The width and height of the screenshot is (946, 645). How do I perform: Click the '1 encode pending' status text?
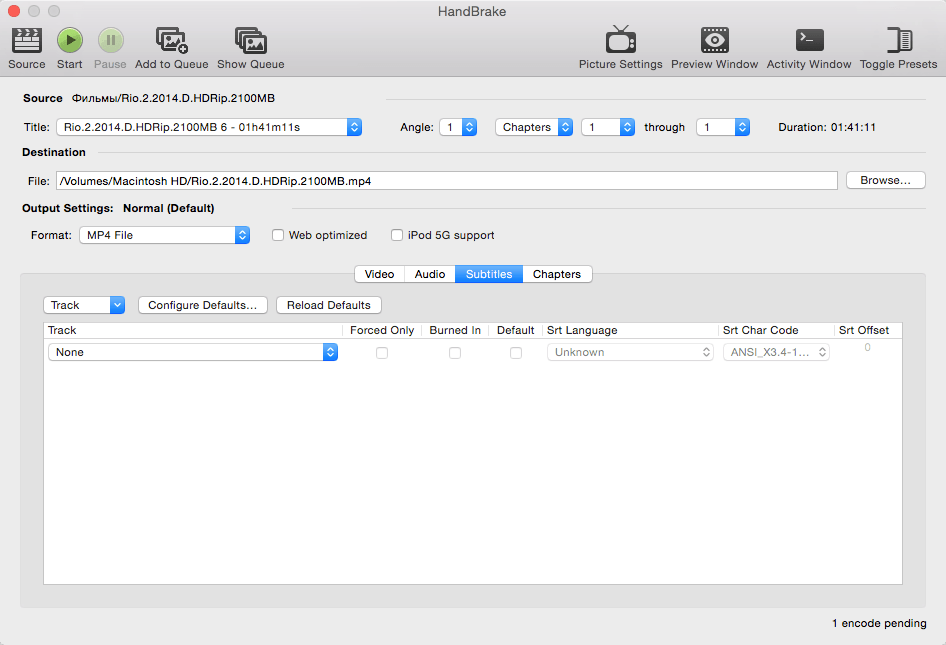(x=879, y=623)
